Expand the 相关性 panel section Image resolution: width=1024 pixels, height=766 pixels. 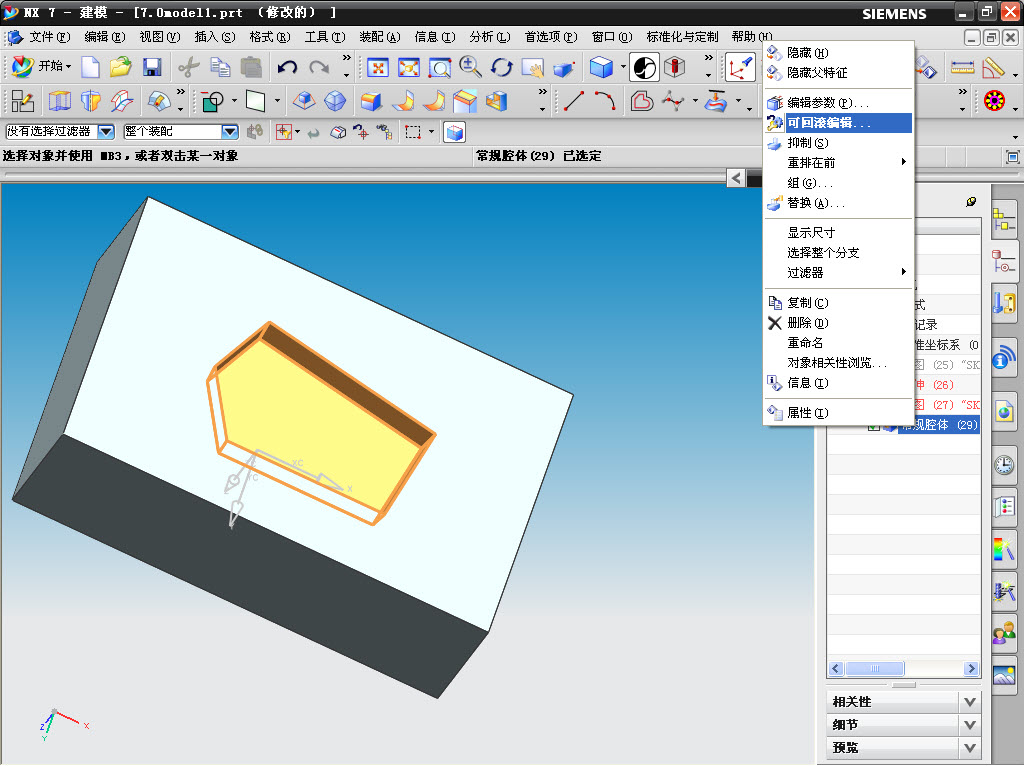[x=903, y=702]
